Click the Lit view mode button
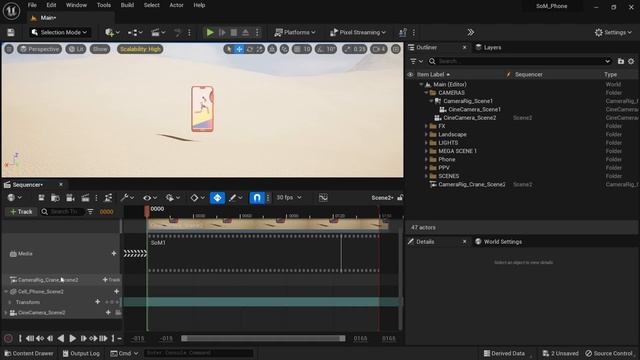This screenshot has height=360, width=640. click(x=76, y=49)
